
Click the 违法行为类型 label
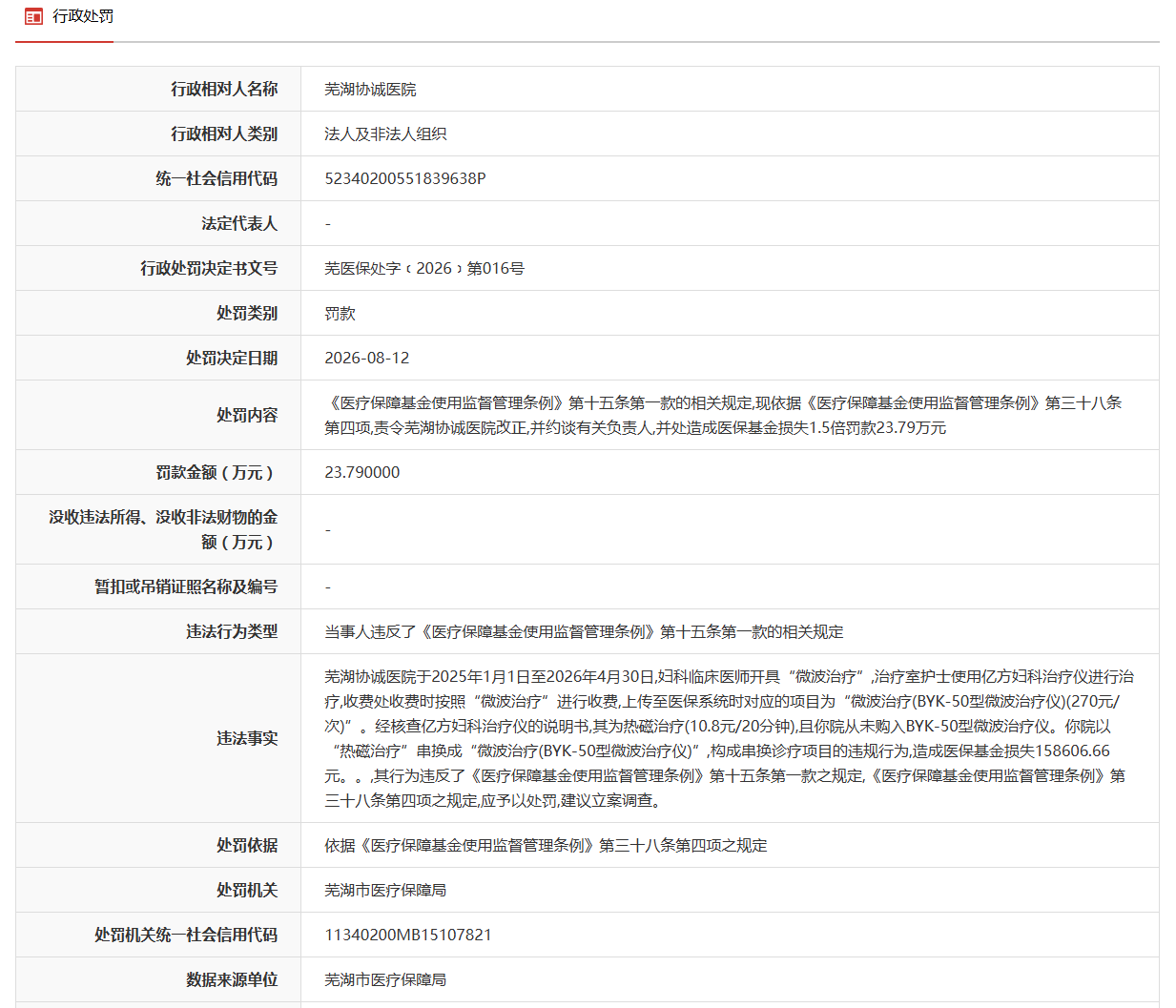point(232,631)
